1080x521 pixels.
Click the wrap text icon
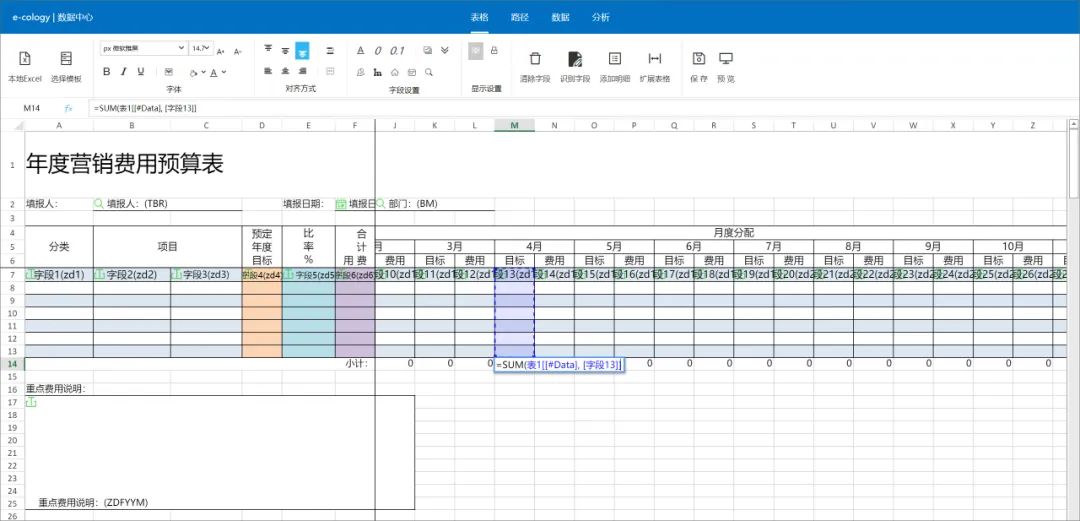point(330,50)
